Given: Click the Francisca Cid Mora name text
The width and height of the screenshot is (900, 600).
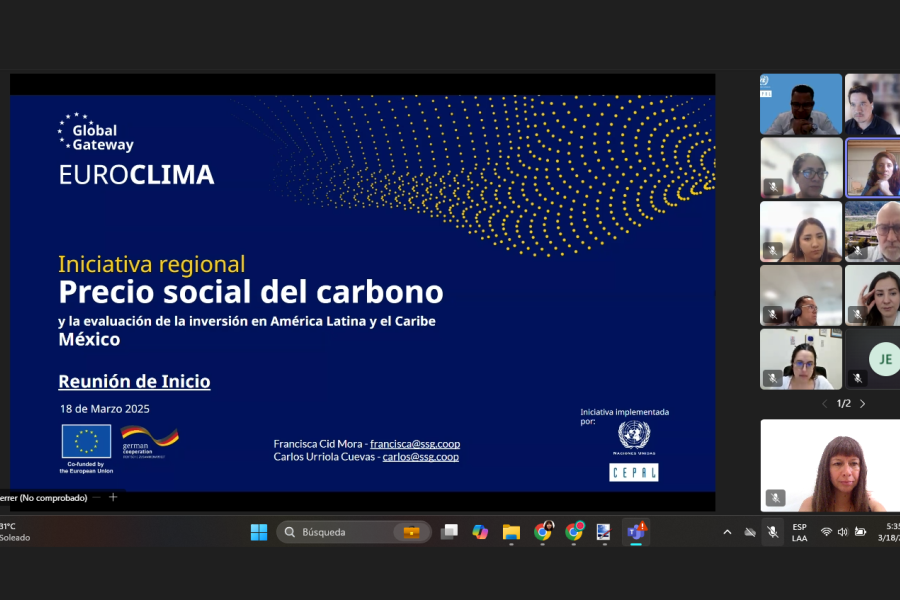Looking at the screenshot, I should pyautogui.click(x=317, y=444).
